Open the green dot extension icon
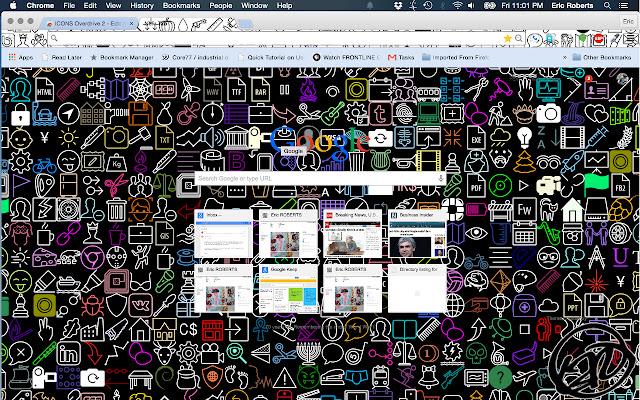This screenshot has height=400, width=640. tap(583, 39)
